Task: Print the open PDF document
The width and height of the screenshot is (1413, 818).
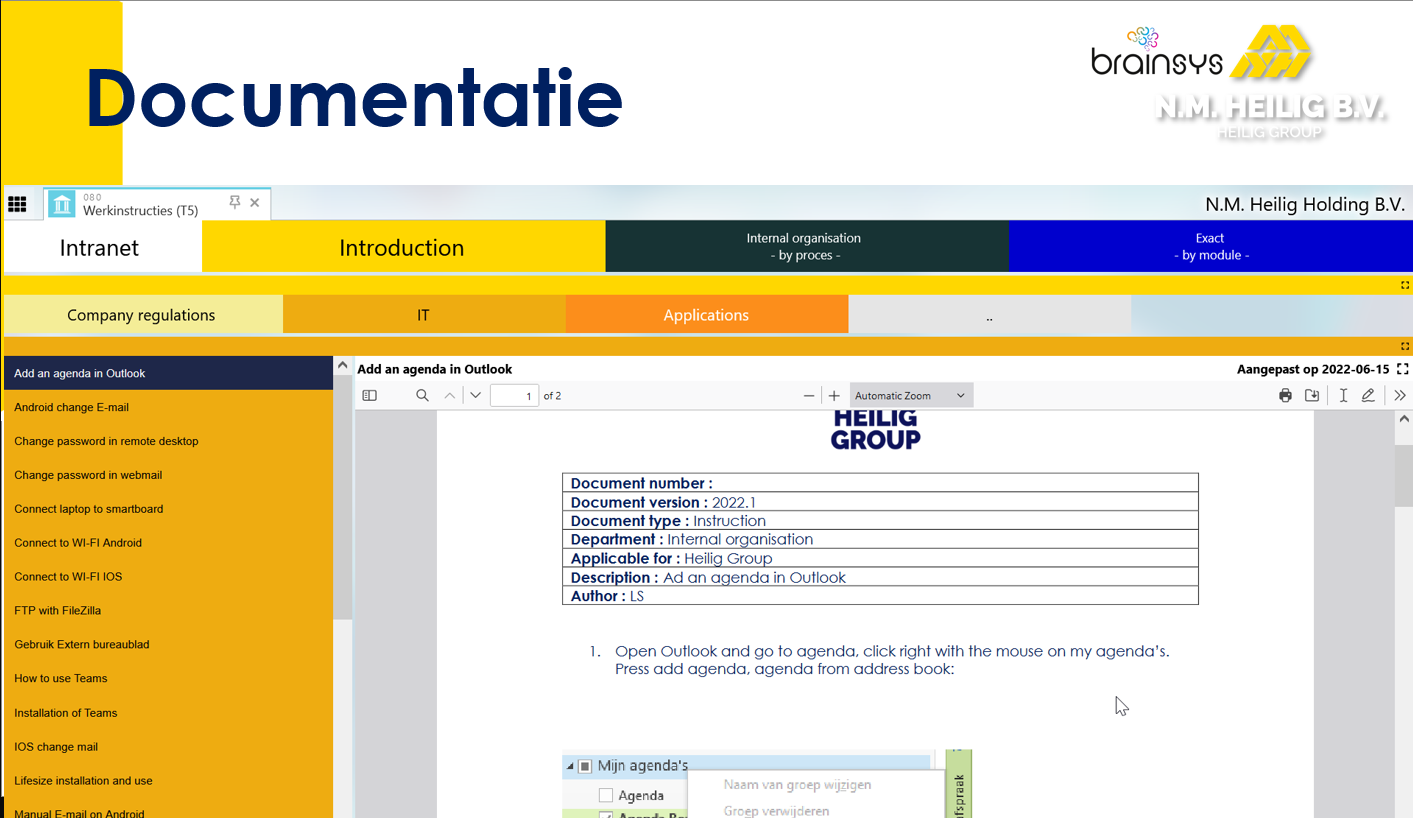Action: point(1285,395)
